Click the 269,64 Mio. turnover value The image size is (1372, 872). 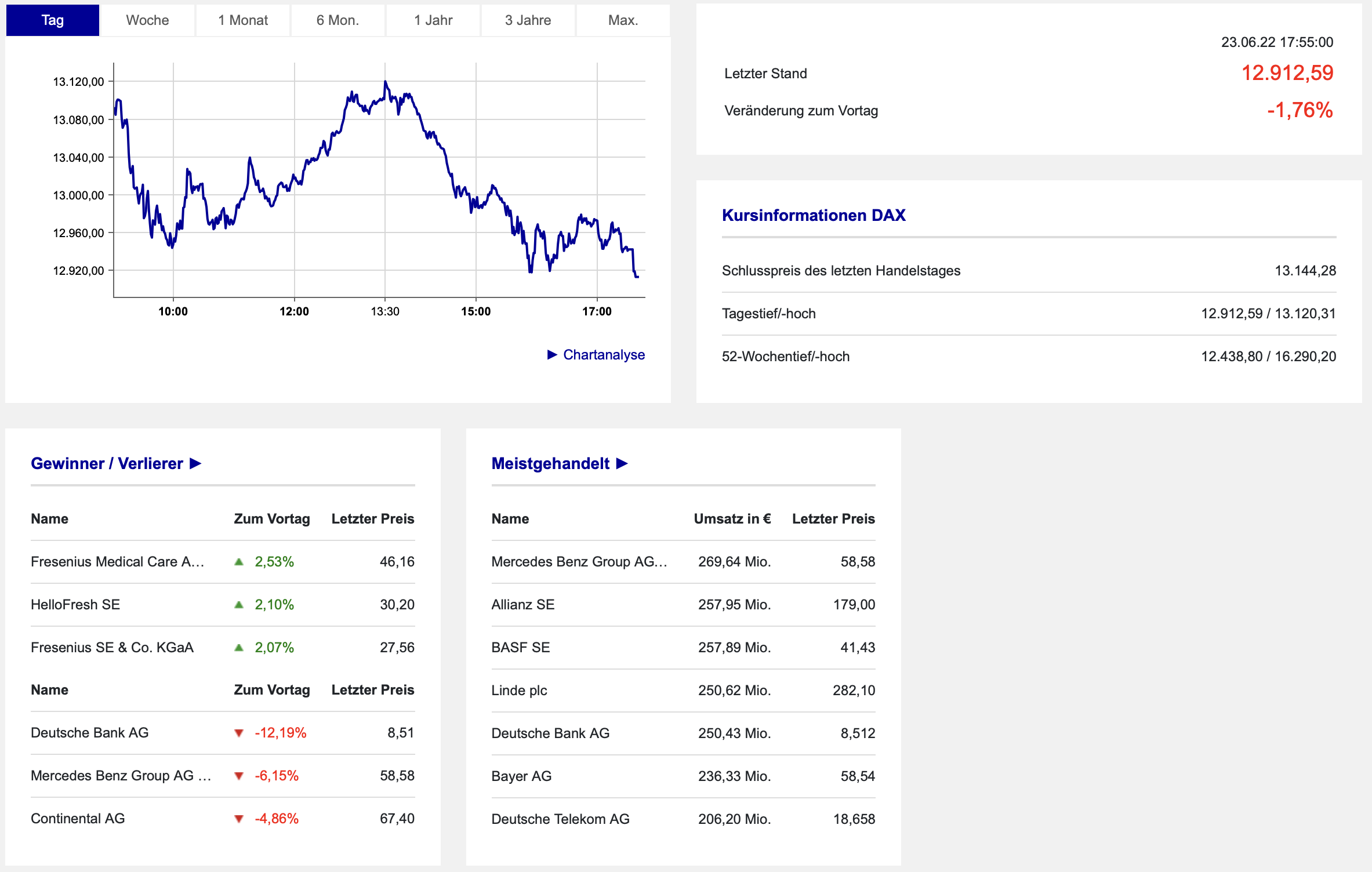tap(734, 562)
